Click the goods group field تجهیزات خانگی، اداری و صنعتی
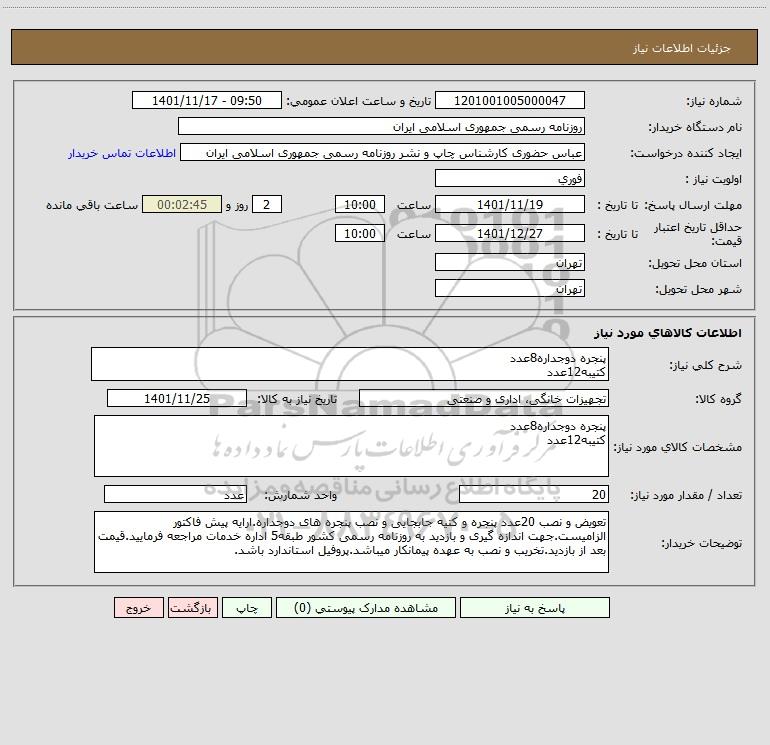The width and height of the screenshot is (770, 745). [484, 398]
